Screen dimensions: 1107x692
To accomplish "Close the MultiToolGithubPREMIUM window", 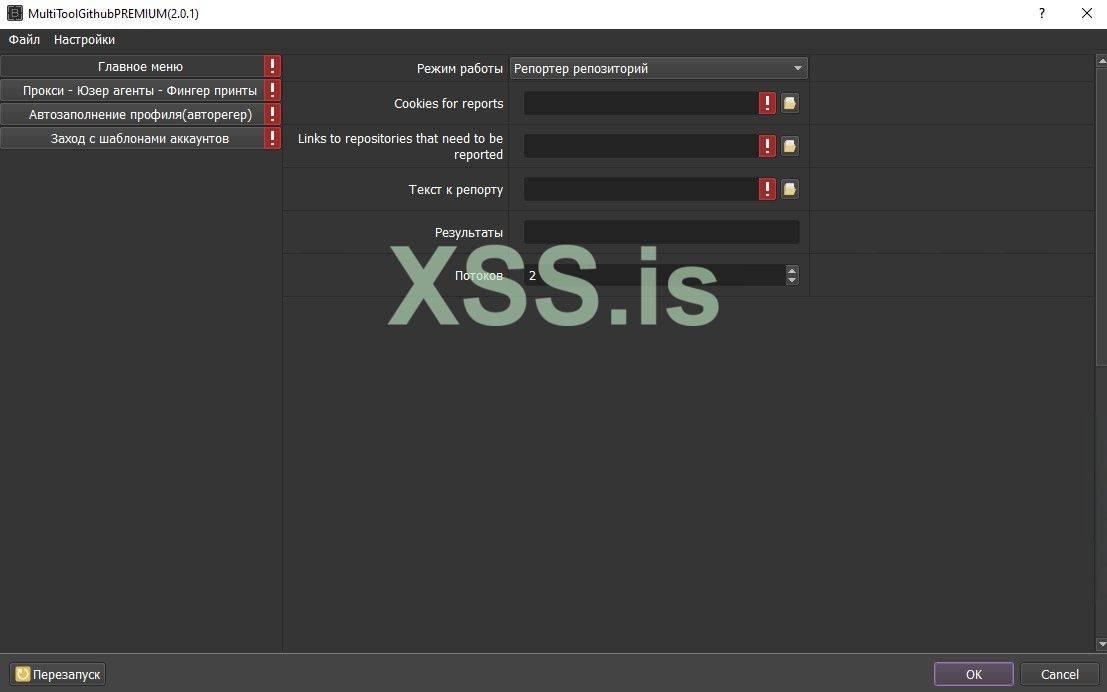I will click(x=1087, y=13).
